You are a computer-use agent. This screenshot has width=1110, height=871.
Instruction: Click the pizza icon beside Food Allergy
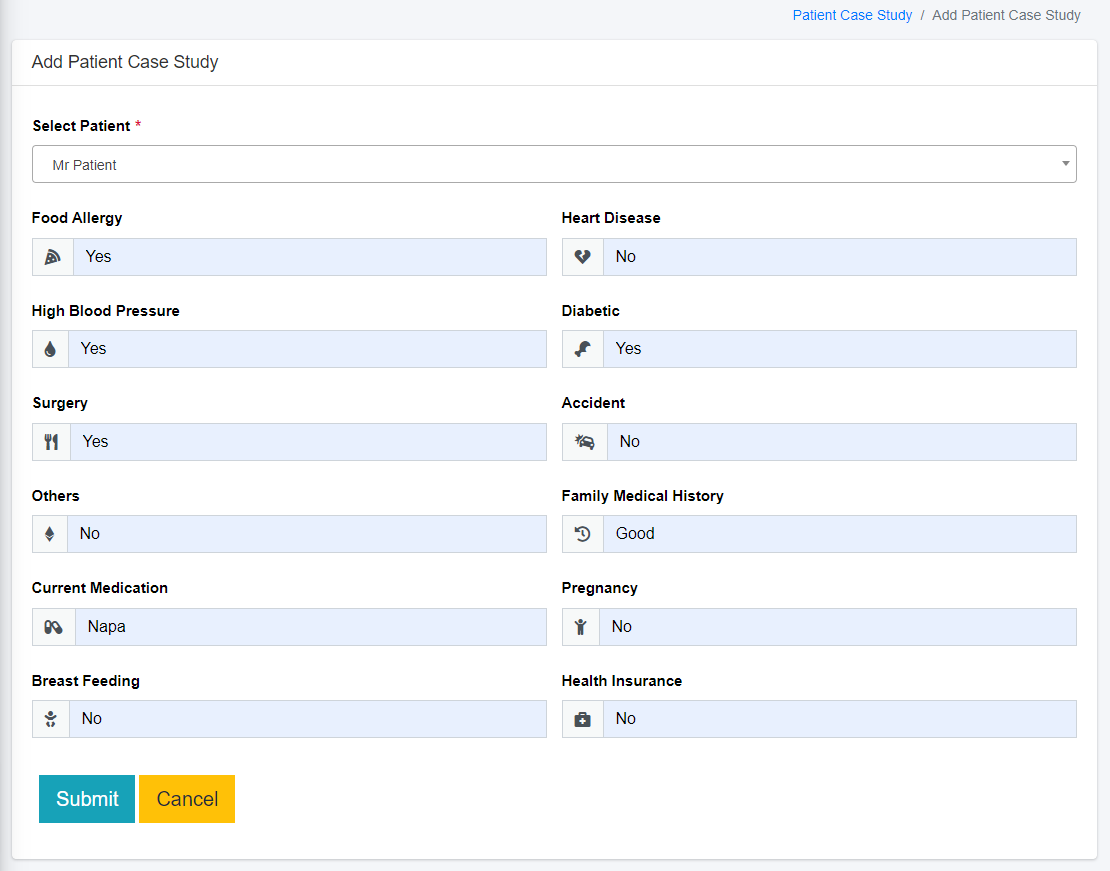tap(53, 257)
